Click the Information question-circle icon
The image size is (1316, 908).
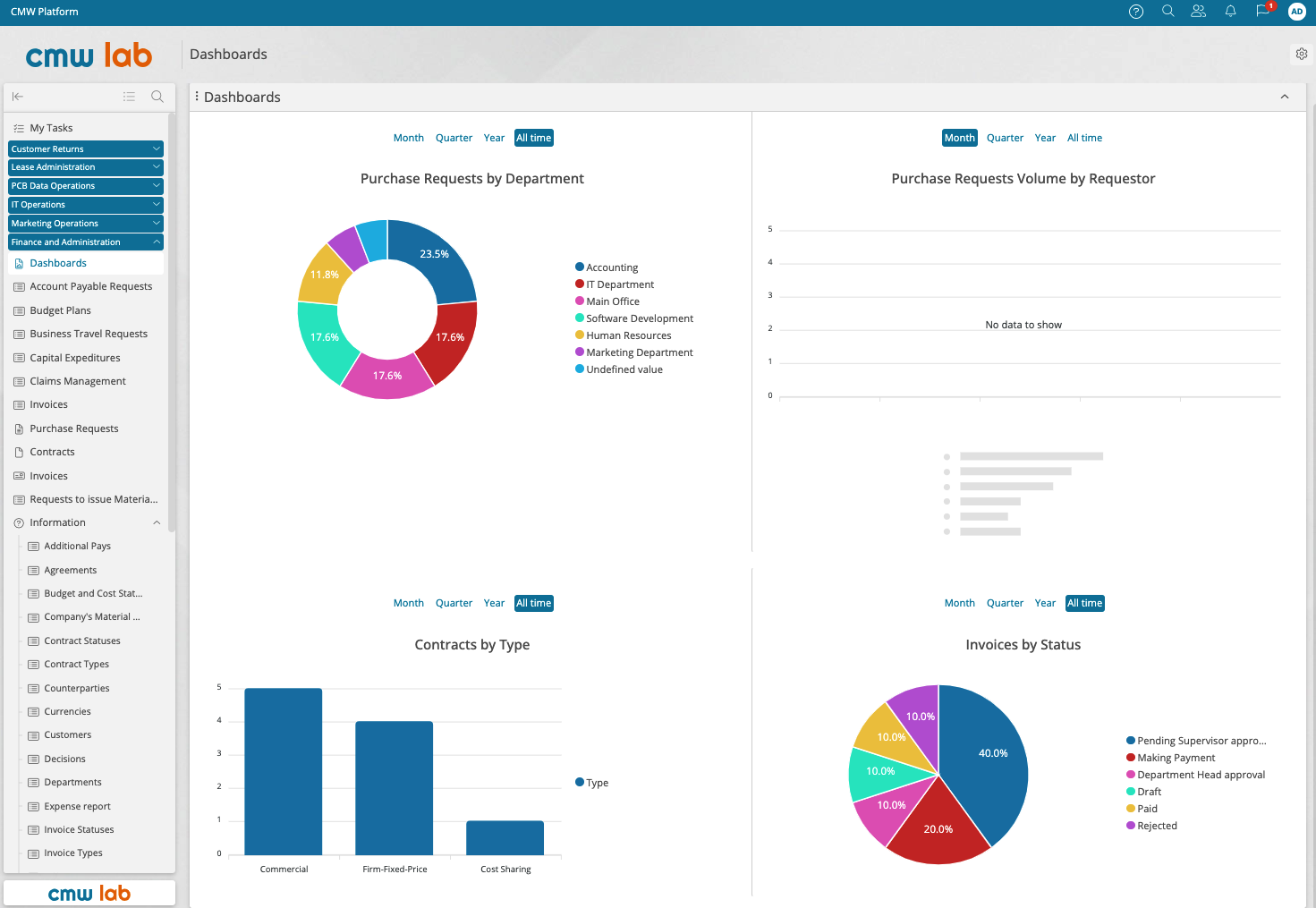click(19, 523)
